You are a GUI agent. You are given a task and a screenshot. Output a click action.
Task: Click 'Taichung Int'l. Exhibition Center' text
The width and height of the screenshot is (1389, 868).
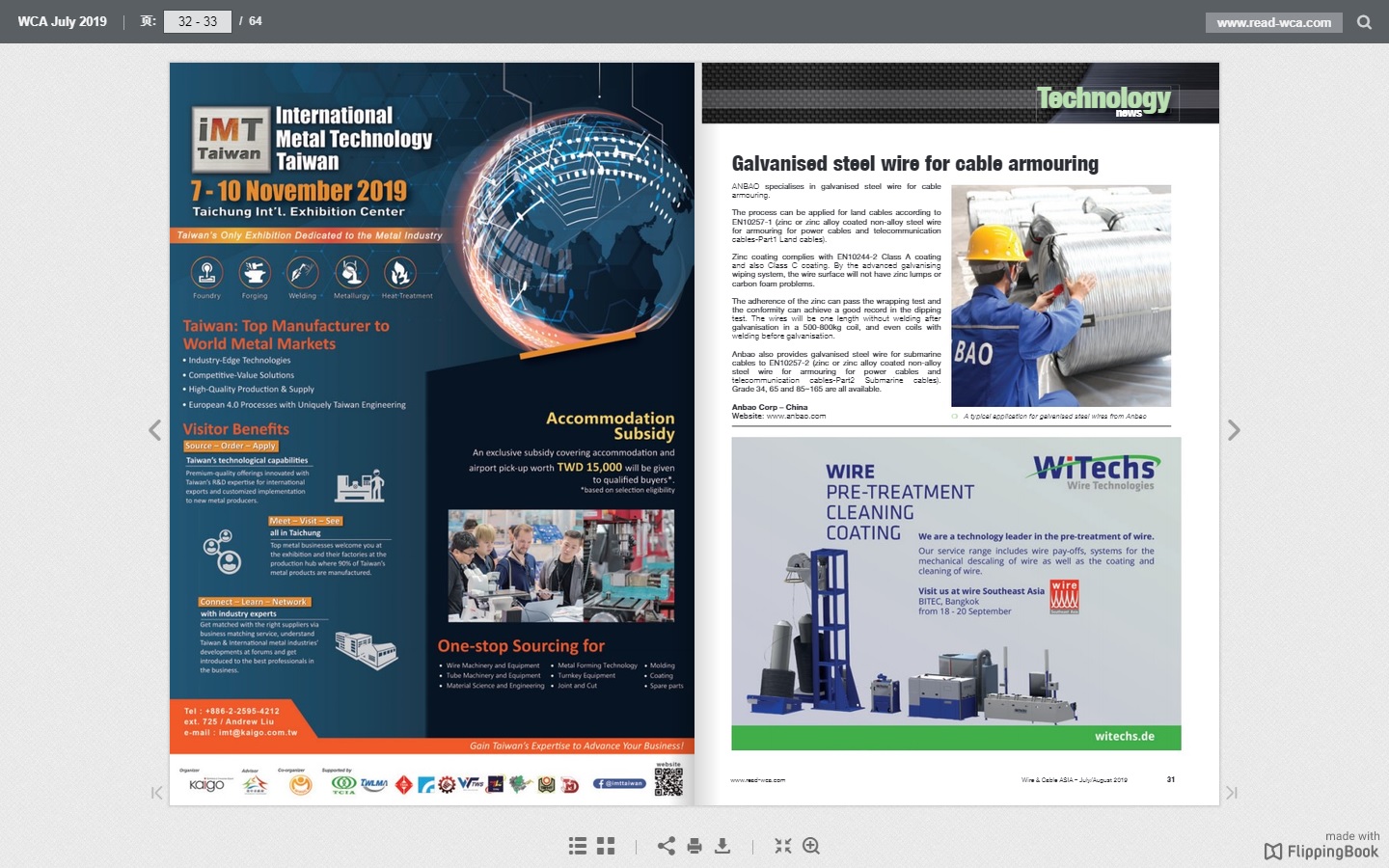[x=298, y=212]
